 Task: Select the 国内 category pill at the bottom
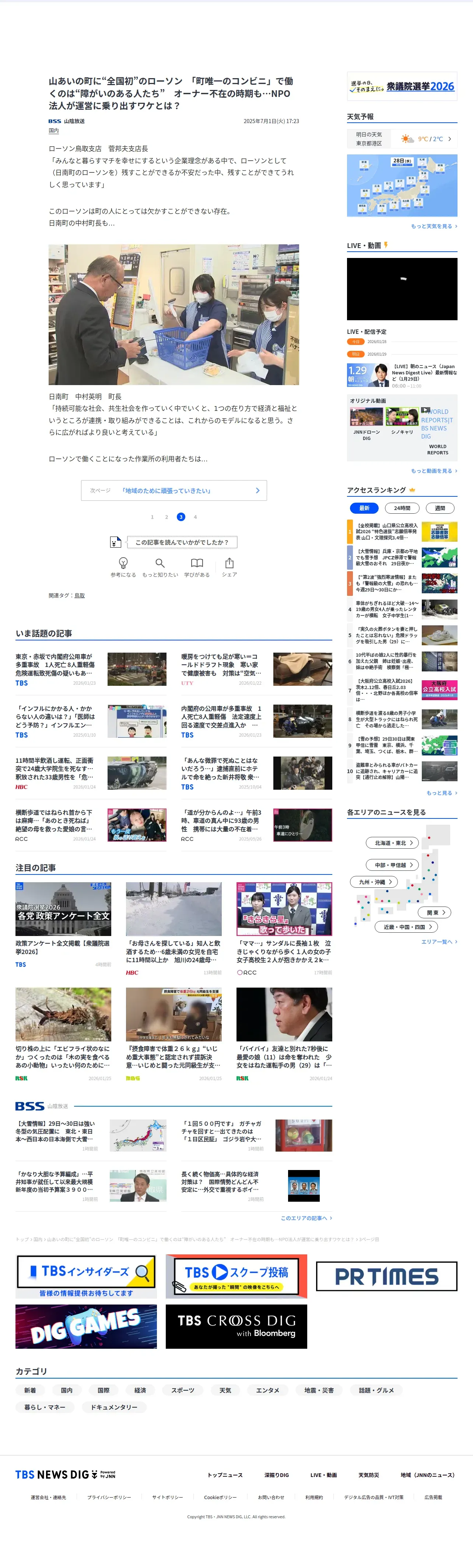pos(67,1390)
